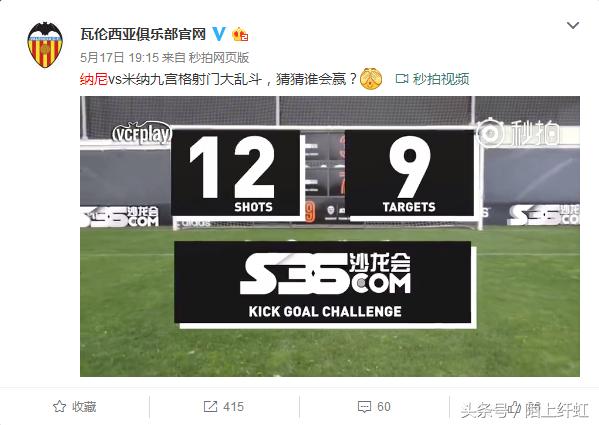Click the 秒拍 watermark on video
This screenshot has height=425, width=599.
click(x=518, y=133)
